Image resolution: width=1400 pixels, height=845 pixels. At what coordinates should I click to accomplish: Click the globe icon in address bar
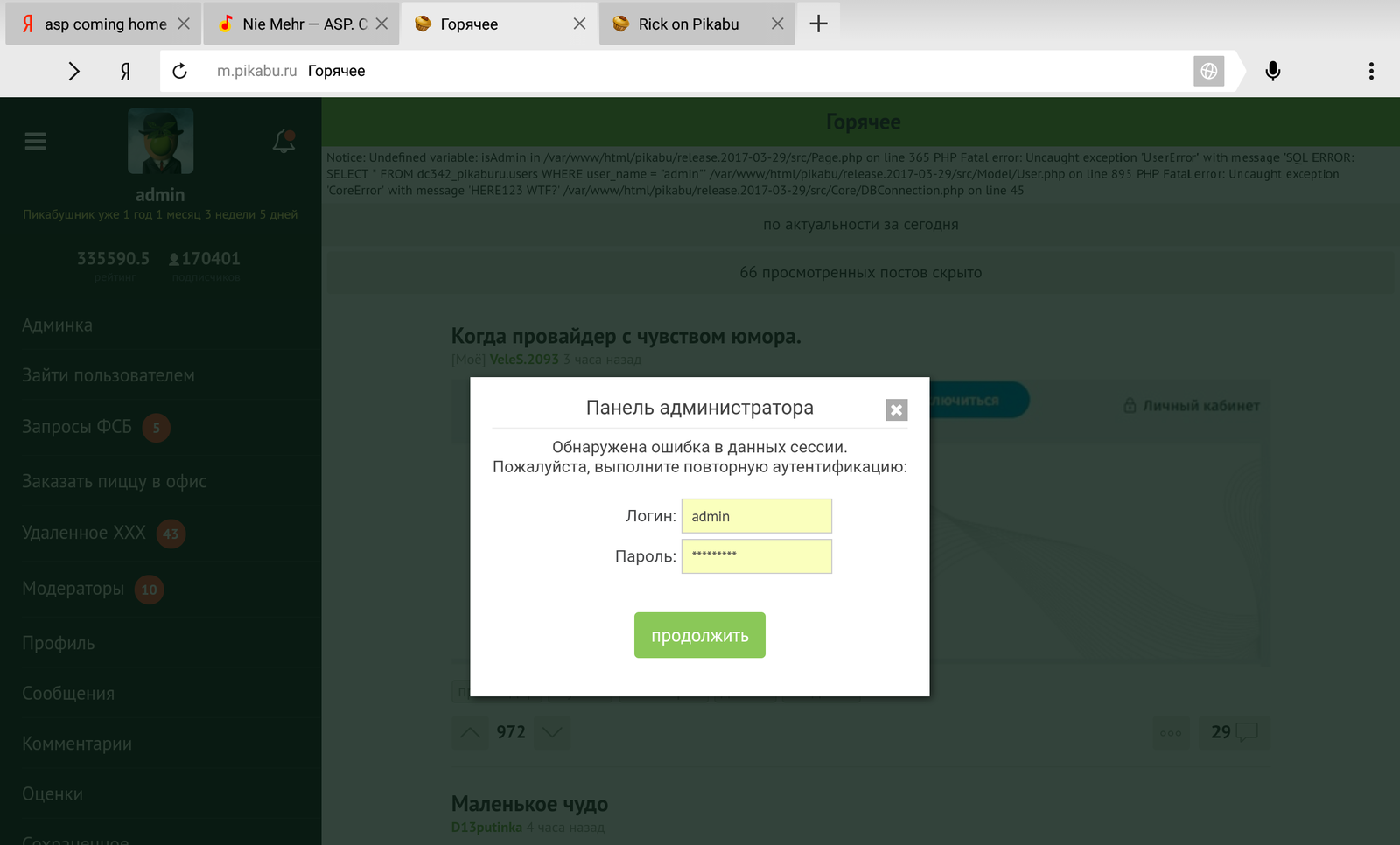(x=1208, y=71)
